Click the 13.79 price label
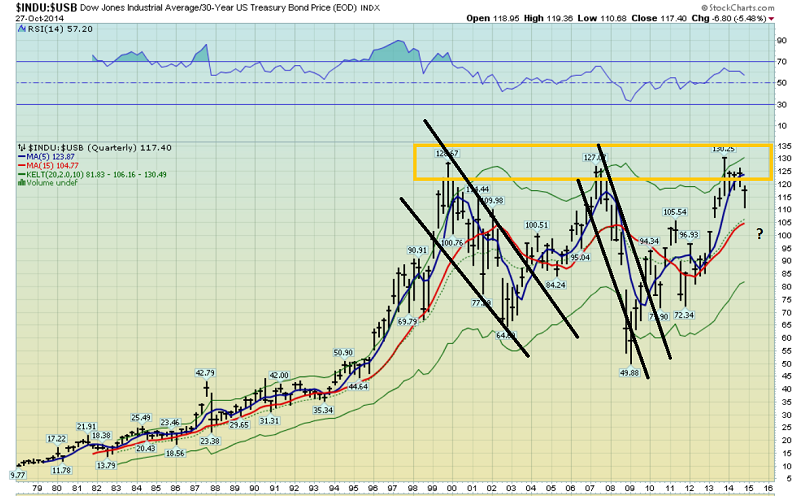 tap(106, 465)
